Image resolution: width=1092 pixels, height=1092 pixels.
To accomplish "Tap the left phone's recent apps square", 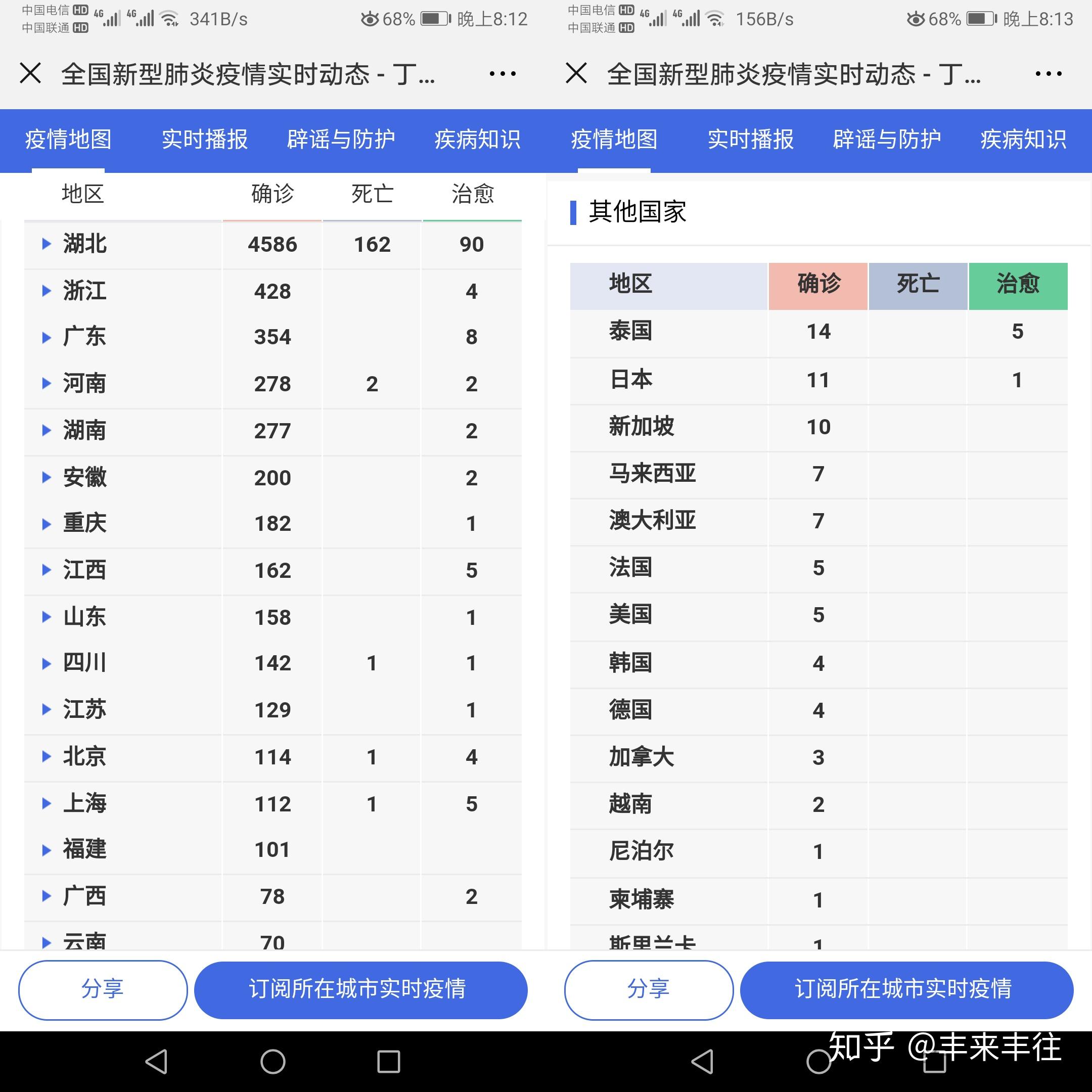I will 389,1062.
